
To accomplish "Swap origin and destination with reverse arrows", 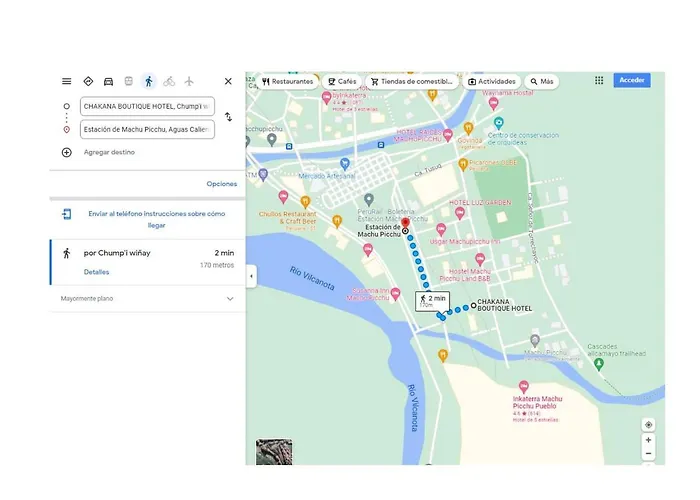I will point(228,117).
